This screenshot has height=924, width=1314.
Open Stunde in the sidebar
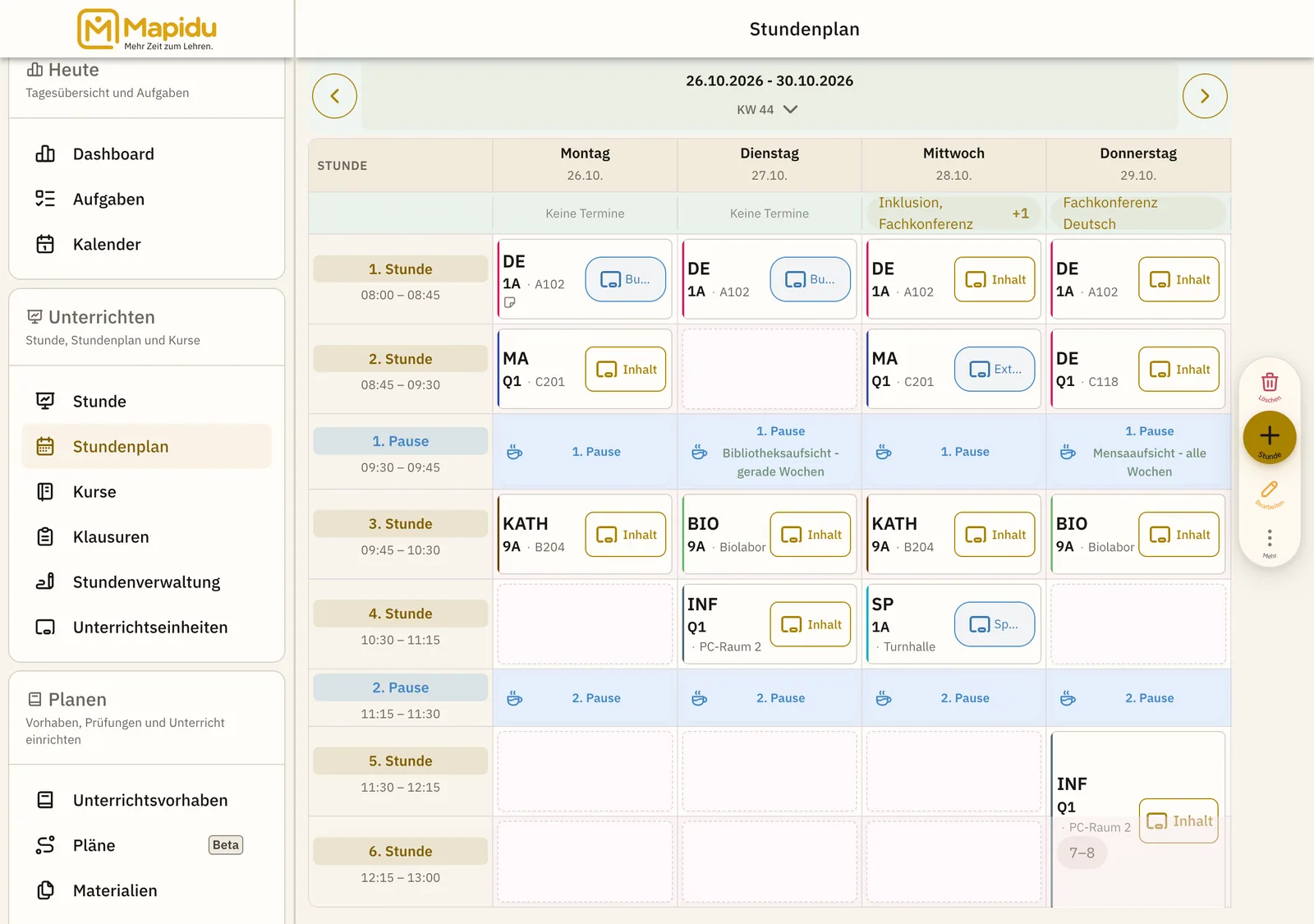tap(147, 402)
